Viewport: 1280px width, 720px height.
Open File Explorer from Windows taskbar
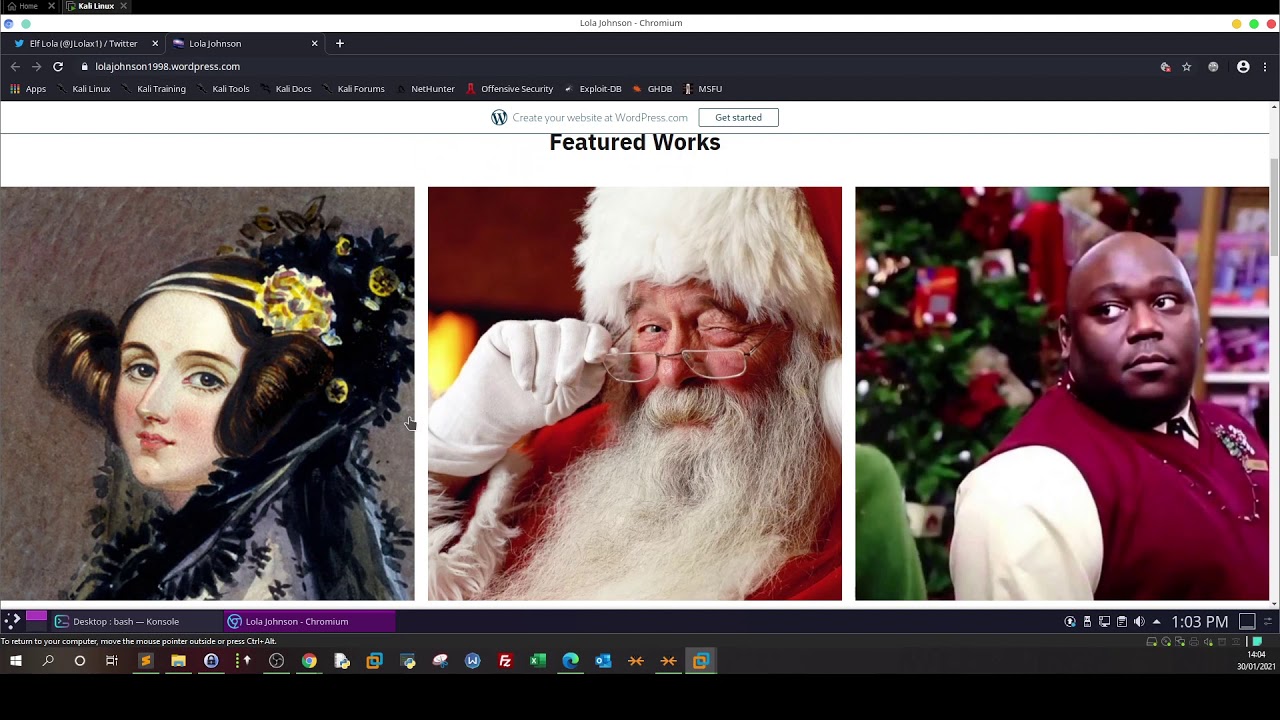(x=178, y=661)
